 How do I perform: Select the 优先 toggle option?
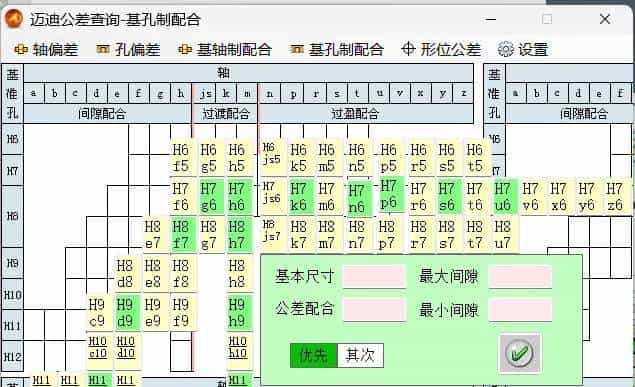[313, 355]
